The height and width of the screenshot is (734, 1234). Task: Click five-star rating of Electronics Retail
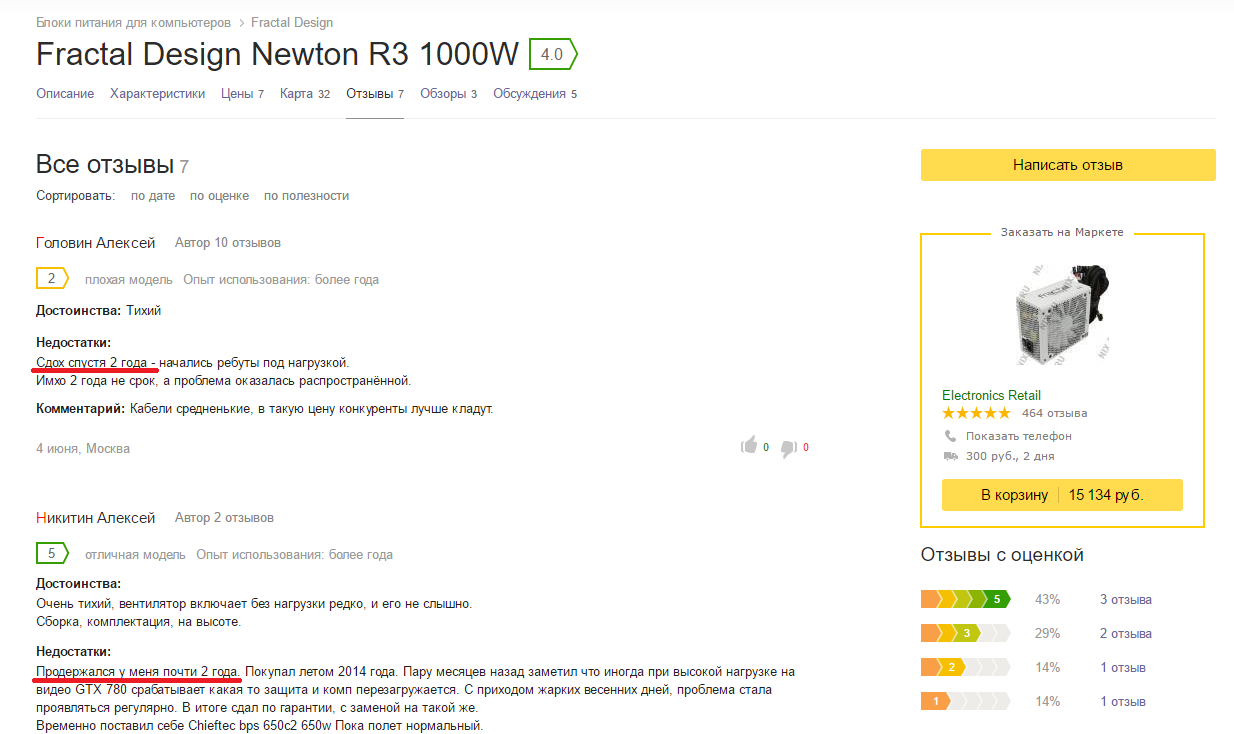[976, 413]
